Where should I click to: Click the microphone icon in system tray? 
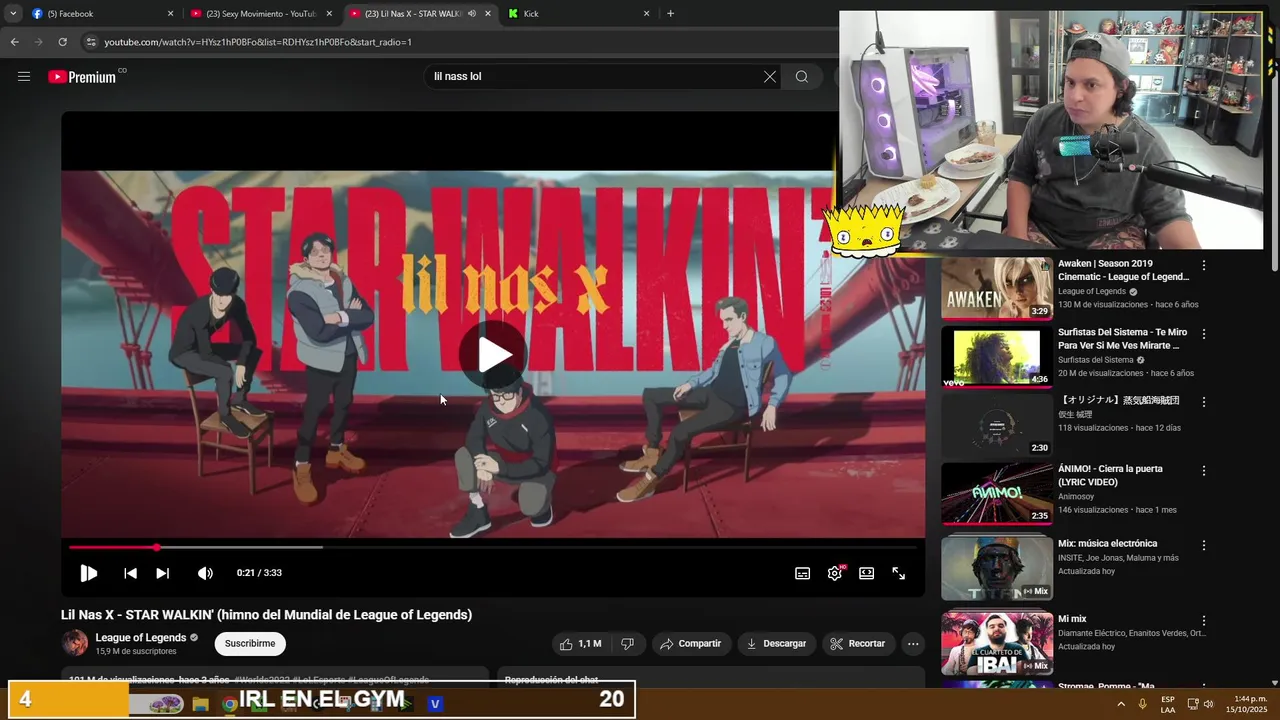click(1142, 703)
